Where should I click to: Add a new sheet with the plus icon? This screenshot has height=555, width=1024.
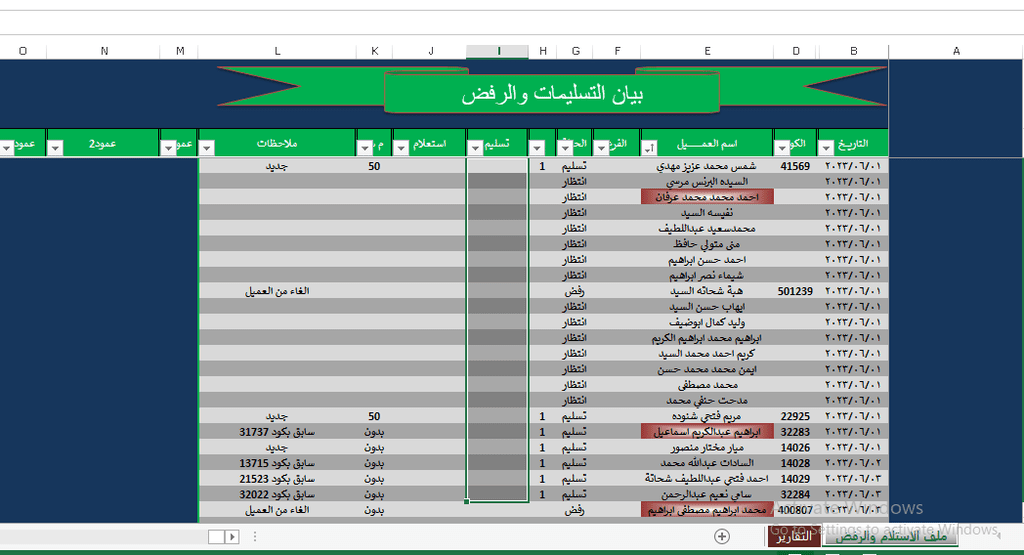(x=722, y=537)
